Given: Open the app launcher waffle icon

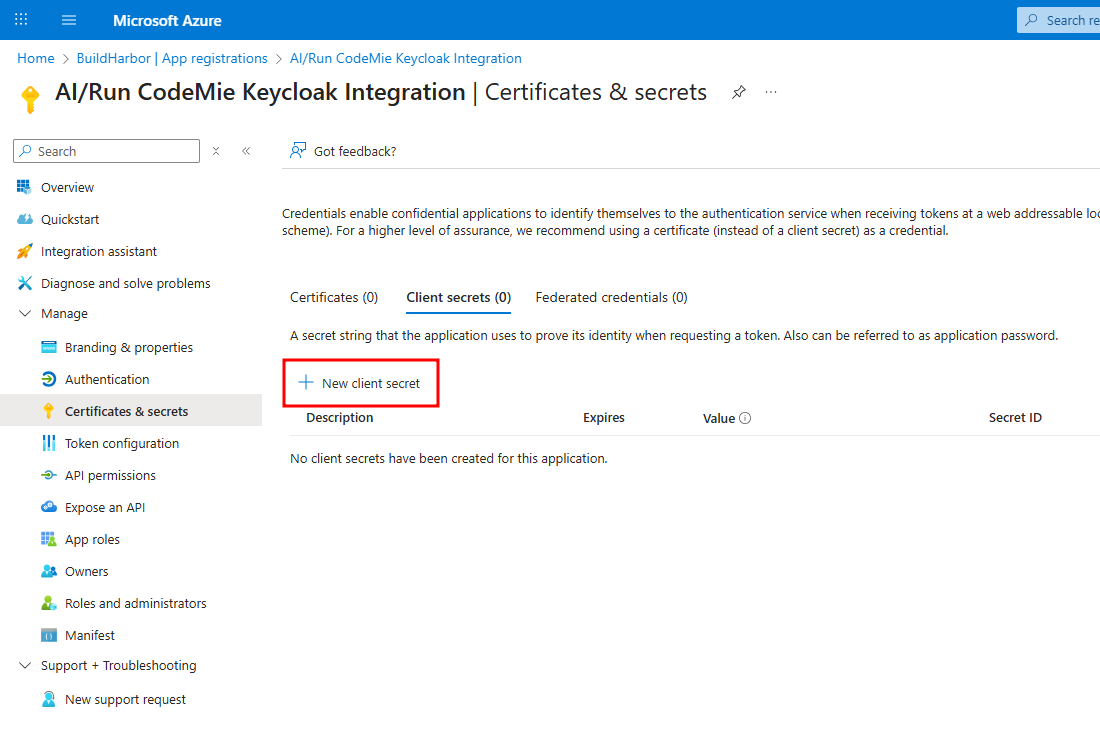Looking at the screenshot, I should coord(21,20).
